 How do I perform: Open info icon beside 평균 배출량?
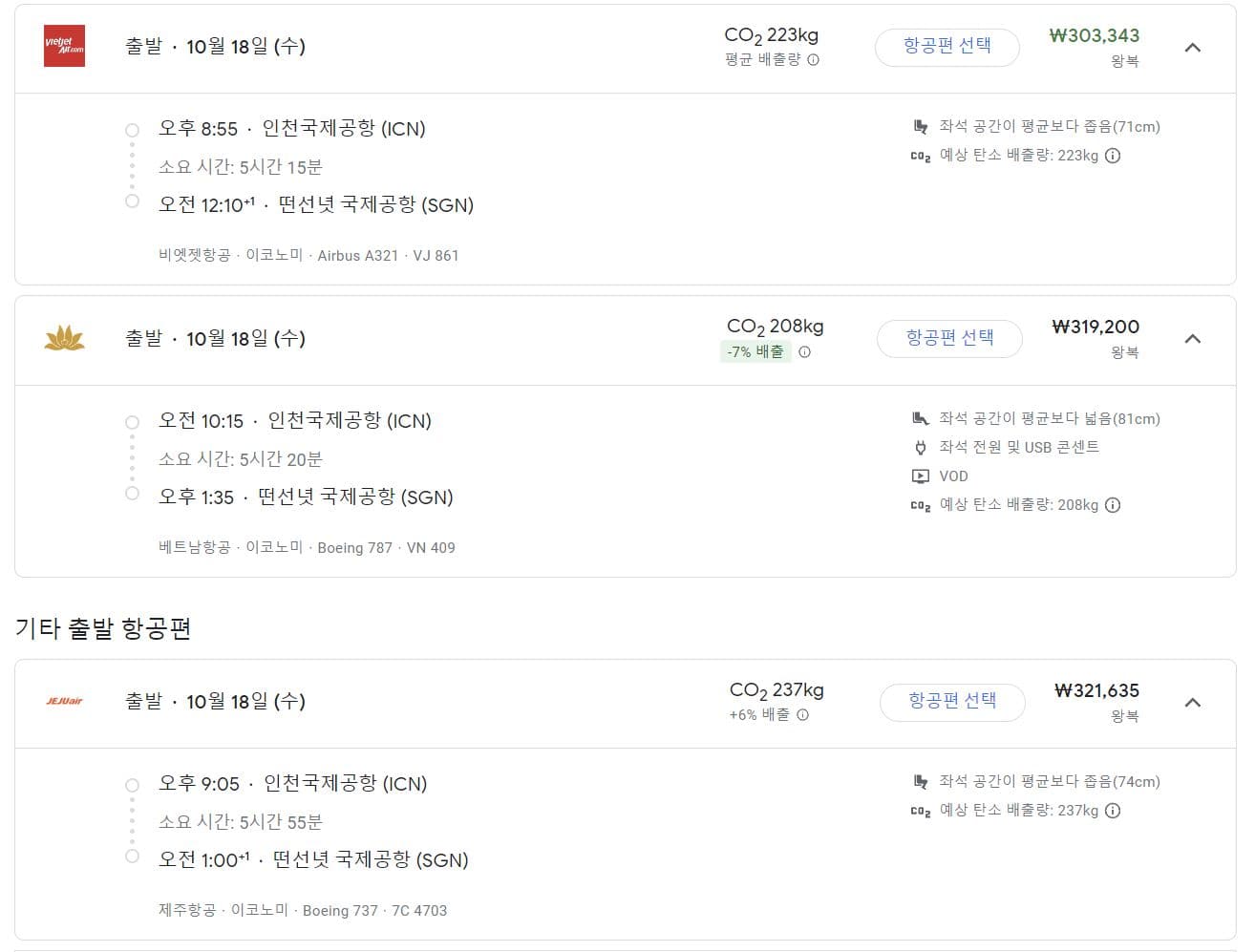814,59
